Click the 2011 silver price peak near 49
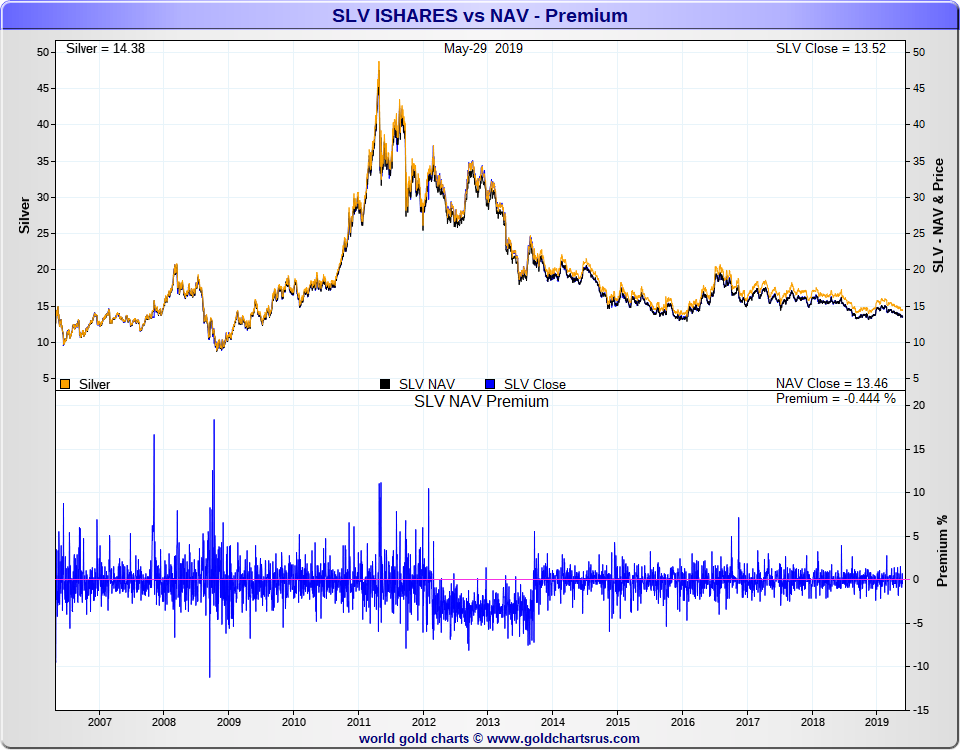 click(x=378, y=62)
